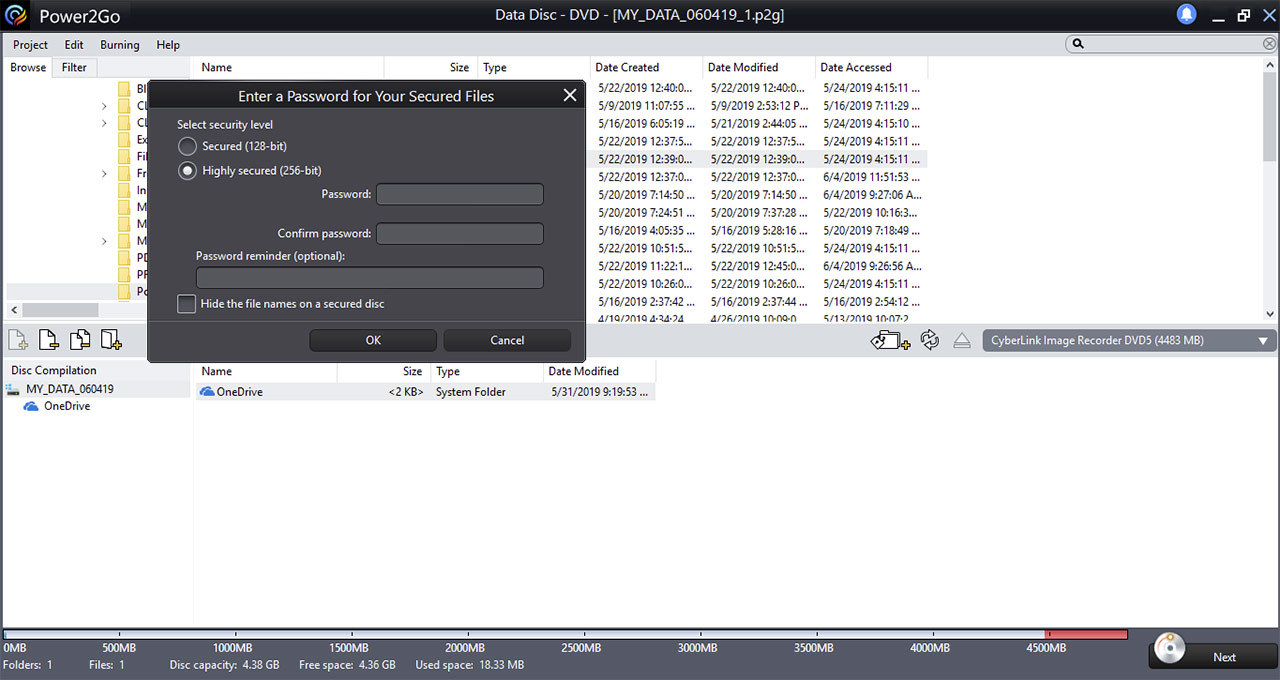
Task: Close the password dialog with X
Action: tap(570, 95)
